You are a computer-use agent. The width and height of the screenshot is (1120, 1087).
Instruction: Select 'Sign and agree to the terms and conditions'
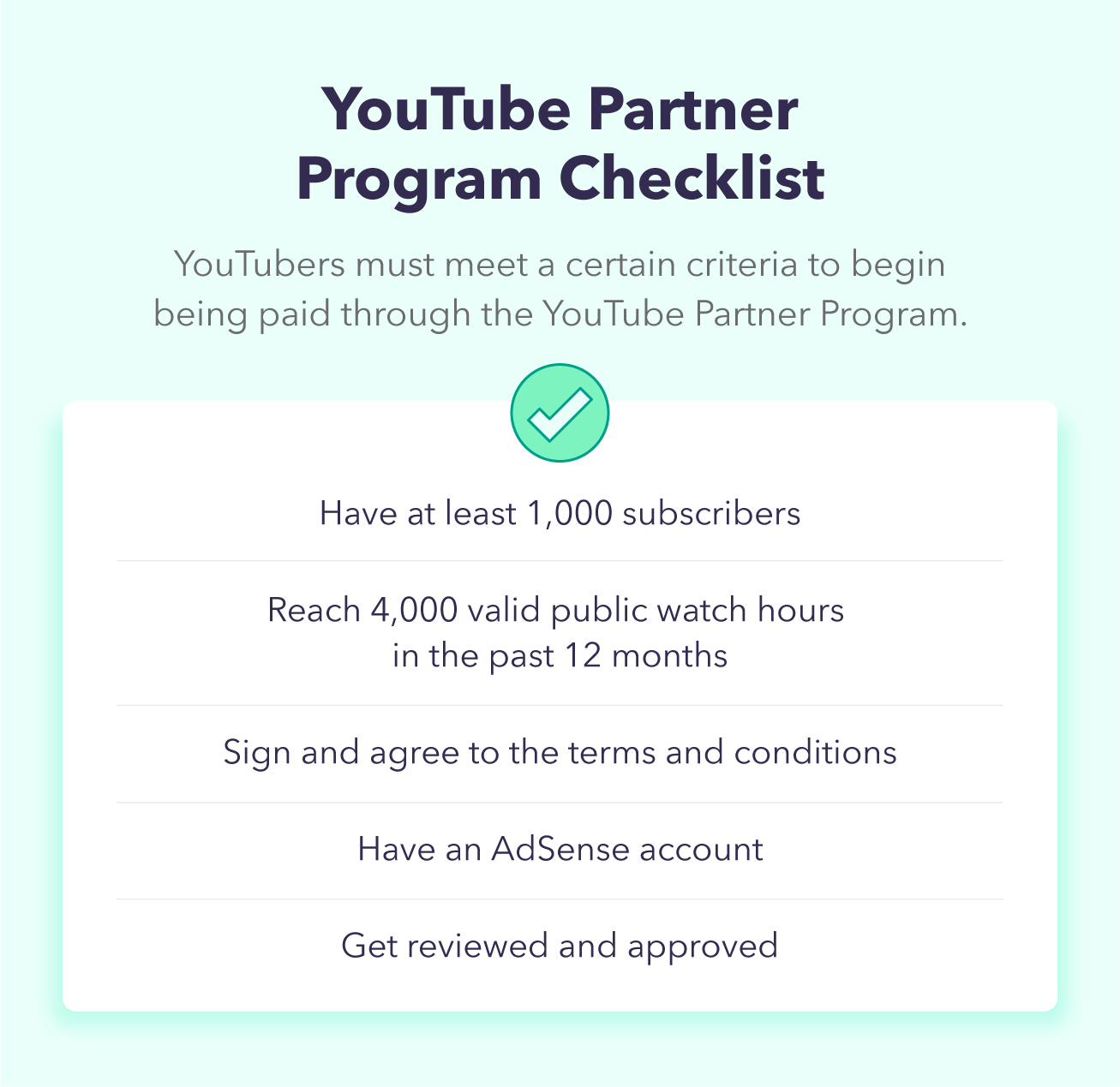point(560,753)
